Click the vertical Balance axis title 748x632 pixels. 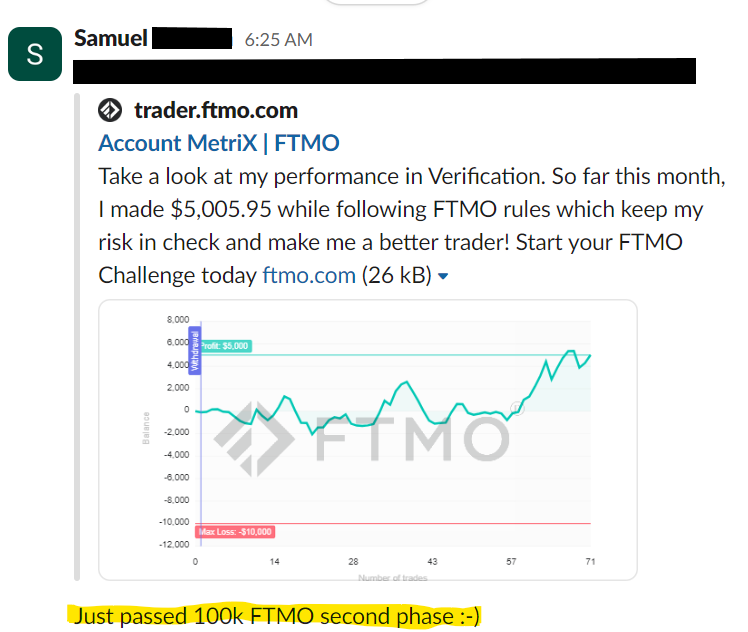tap(146, 428)
